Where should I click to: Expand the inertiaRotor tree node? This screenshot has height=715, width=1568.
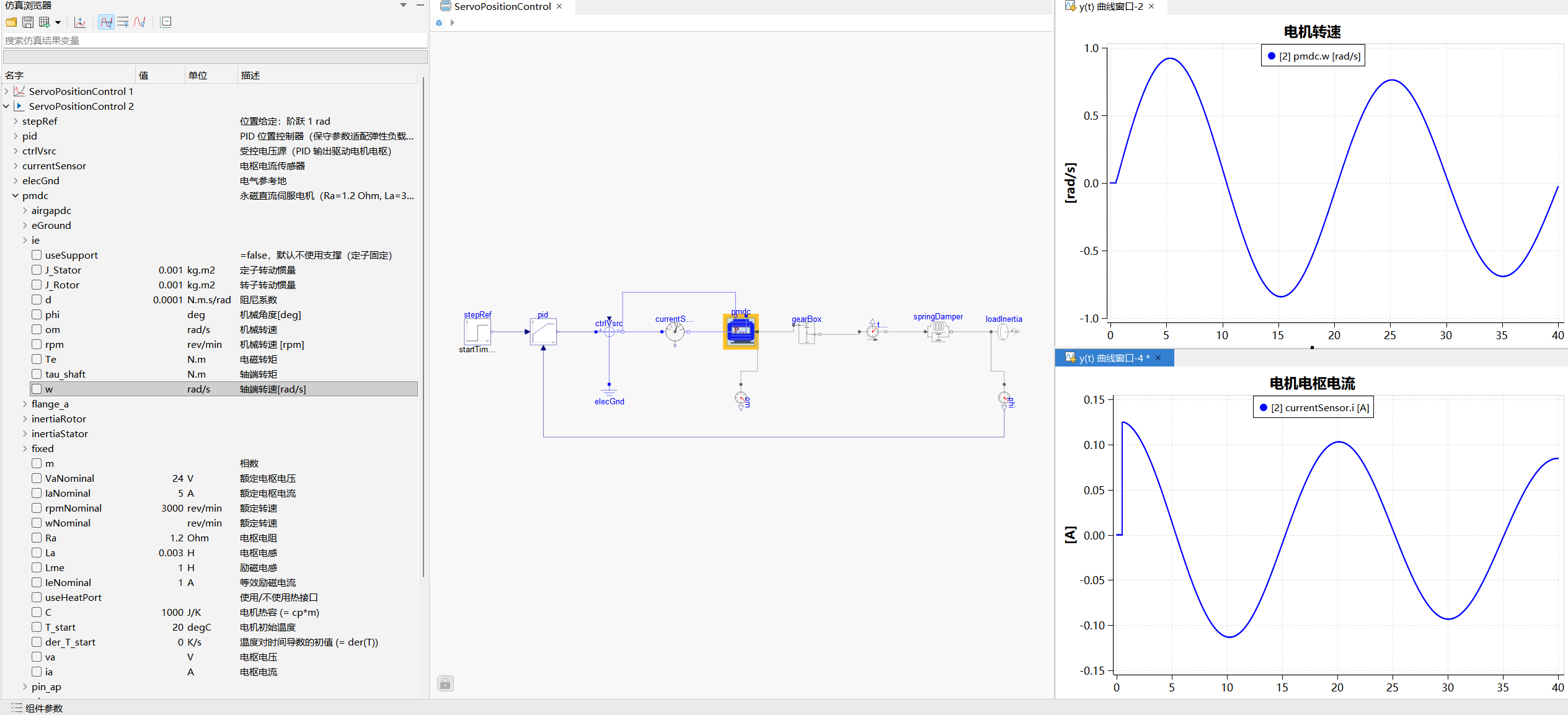tap(25, 419)
